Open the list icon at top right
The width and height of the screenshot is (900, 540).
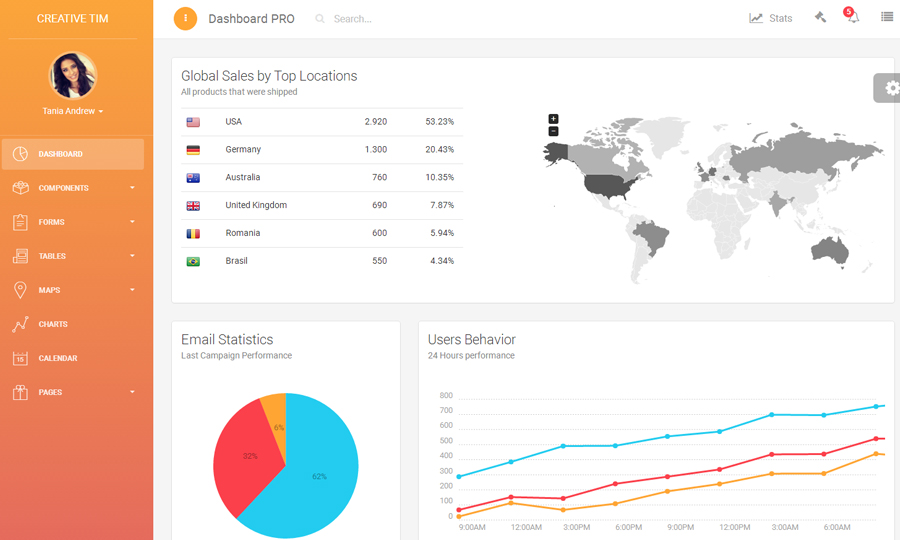click(886, 18)
